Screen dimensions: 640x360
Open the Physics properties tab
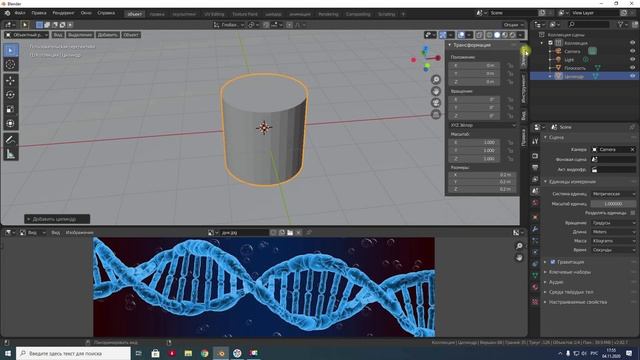click(x=535, y=252)
